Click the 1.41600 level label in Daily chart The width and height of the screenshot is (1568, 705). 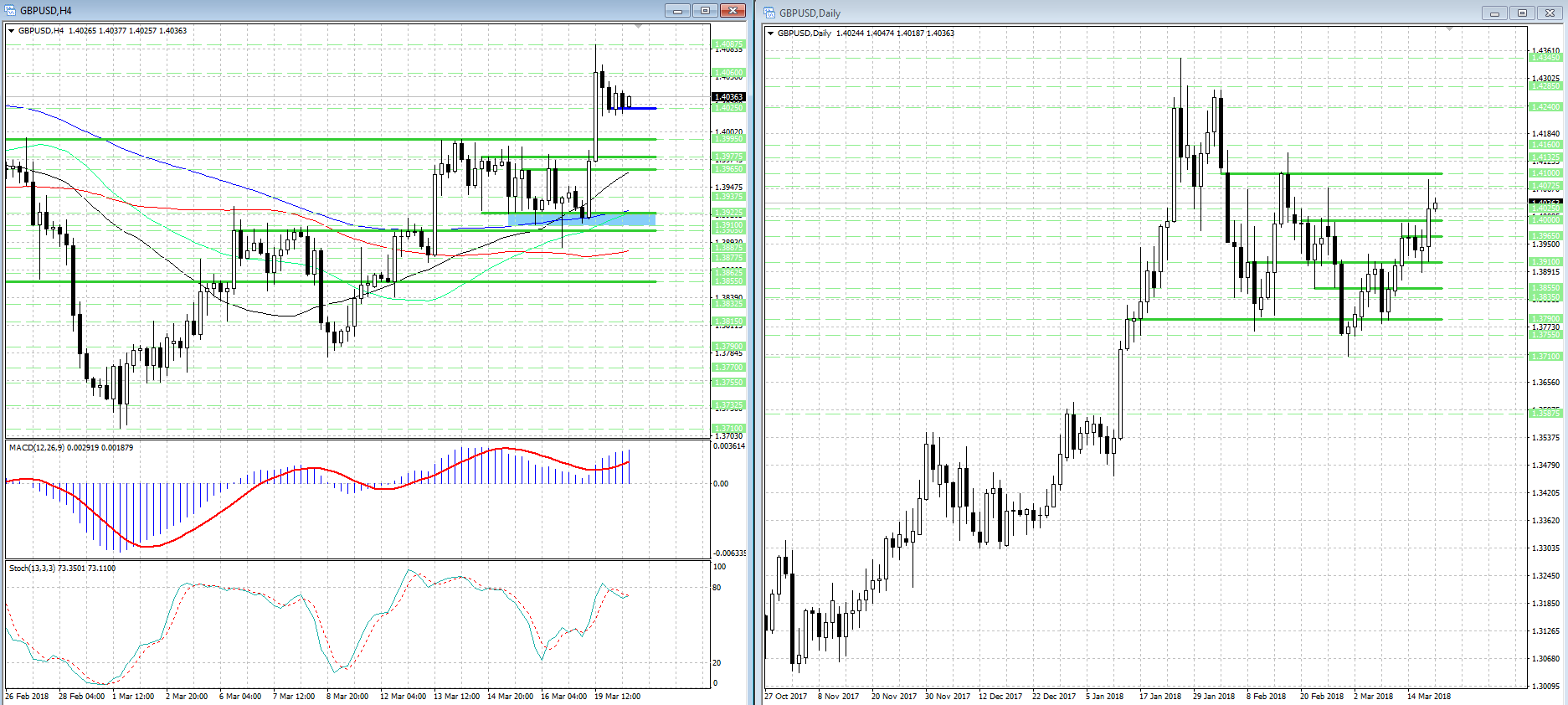coord(1545,145)
